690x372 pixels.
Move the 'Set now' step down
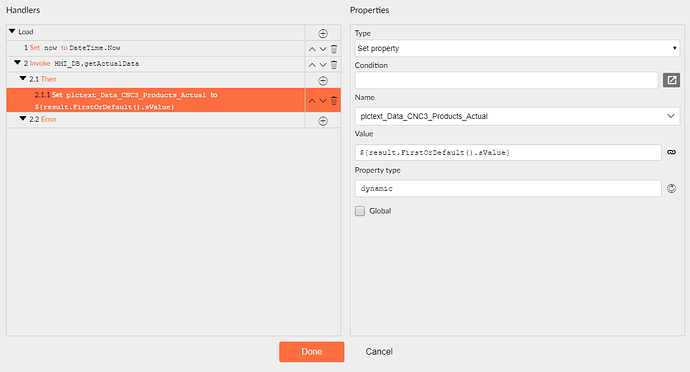(x=323, y=49)
